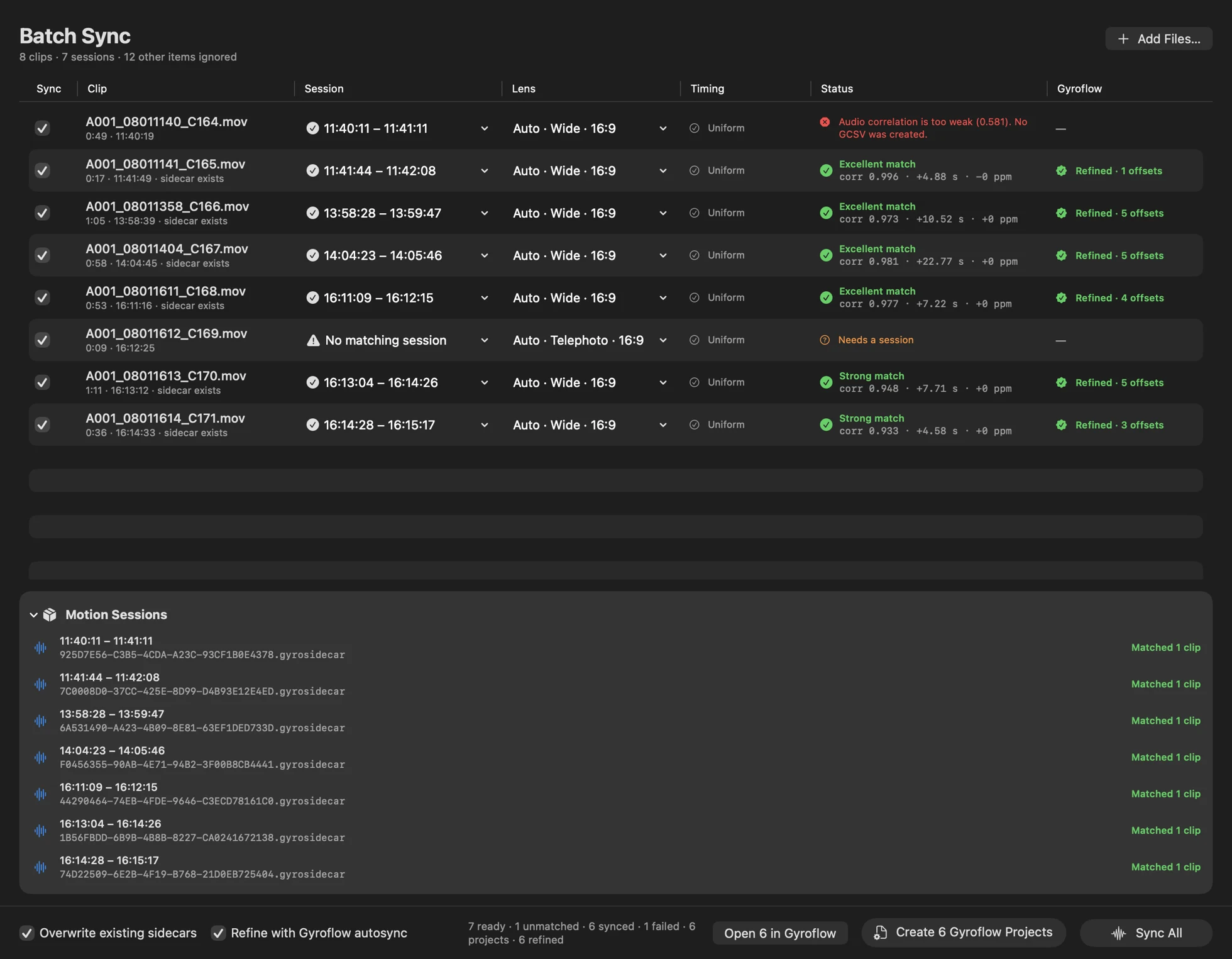
Task: Click the Gyroflow column header
Action: pyautogui.click(x=1079, y=89)
